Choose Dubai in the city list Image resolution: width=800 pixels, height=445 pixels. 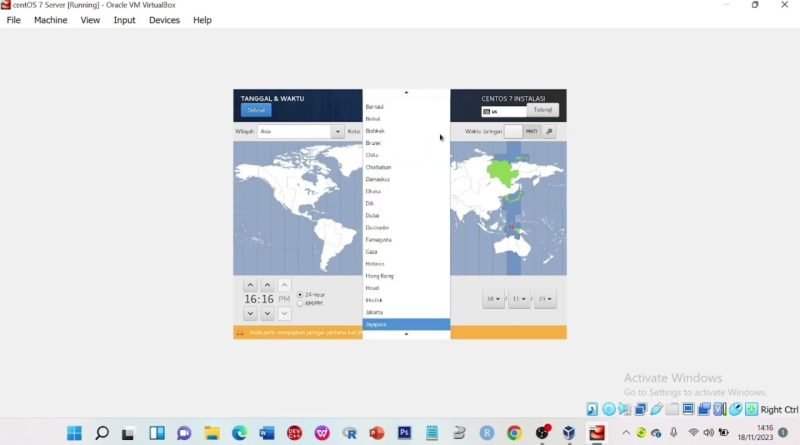[x=406, y=215]
